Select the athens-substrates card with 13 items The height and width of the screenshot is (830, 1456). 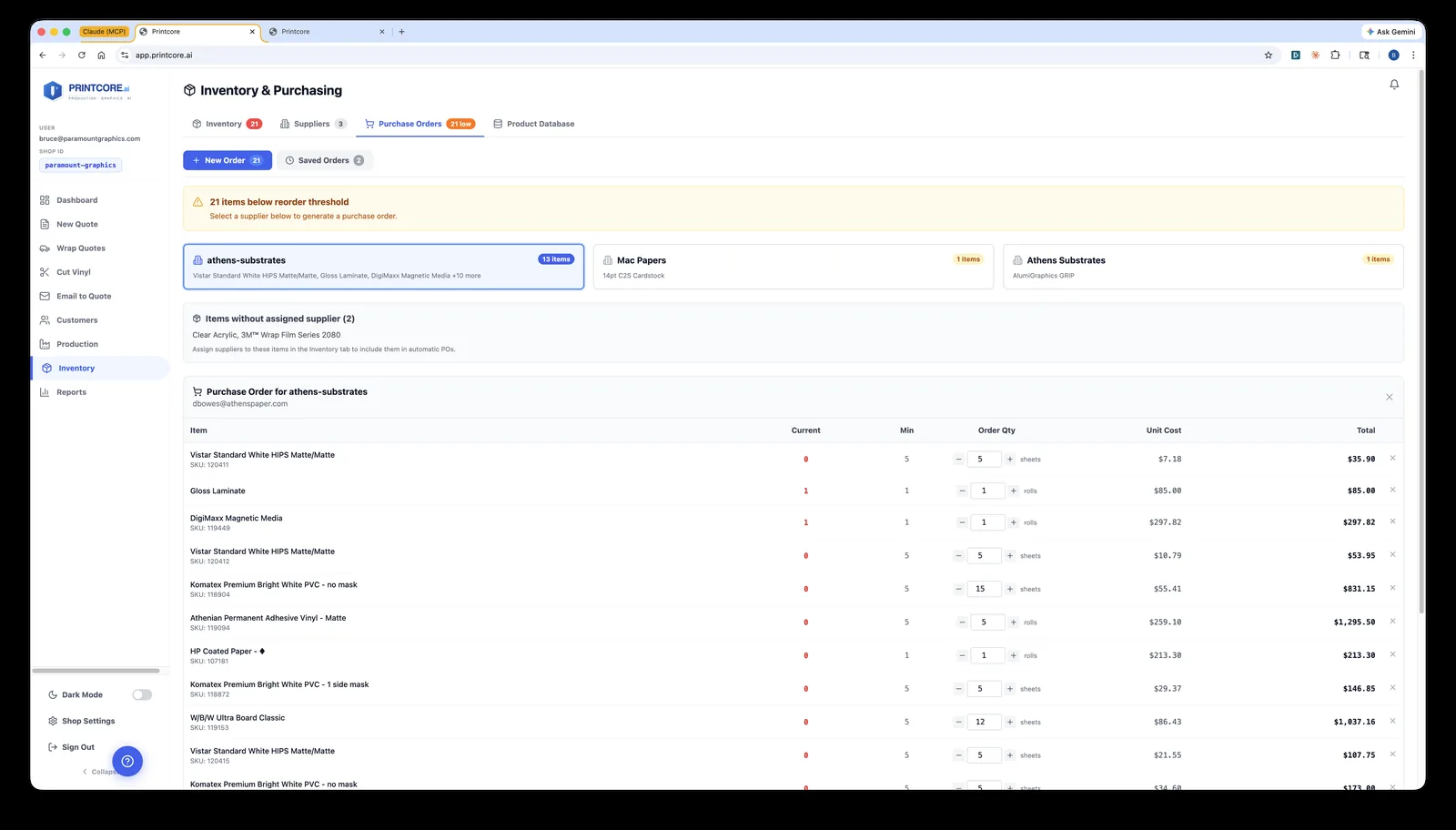click(x=383, y=267)
